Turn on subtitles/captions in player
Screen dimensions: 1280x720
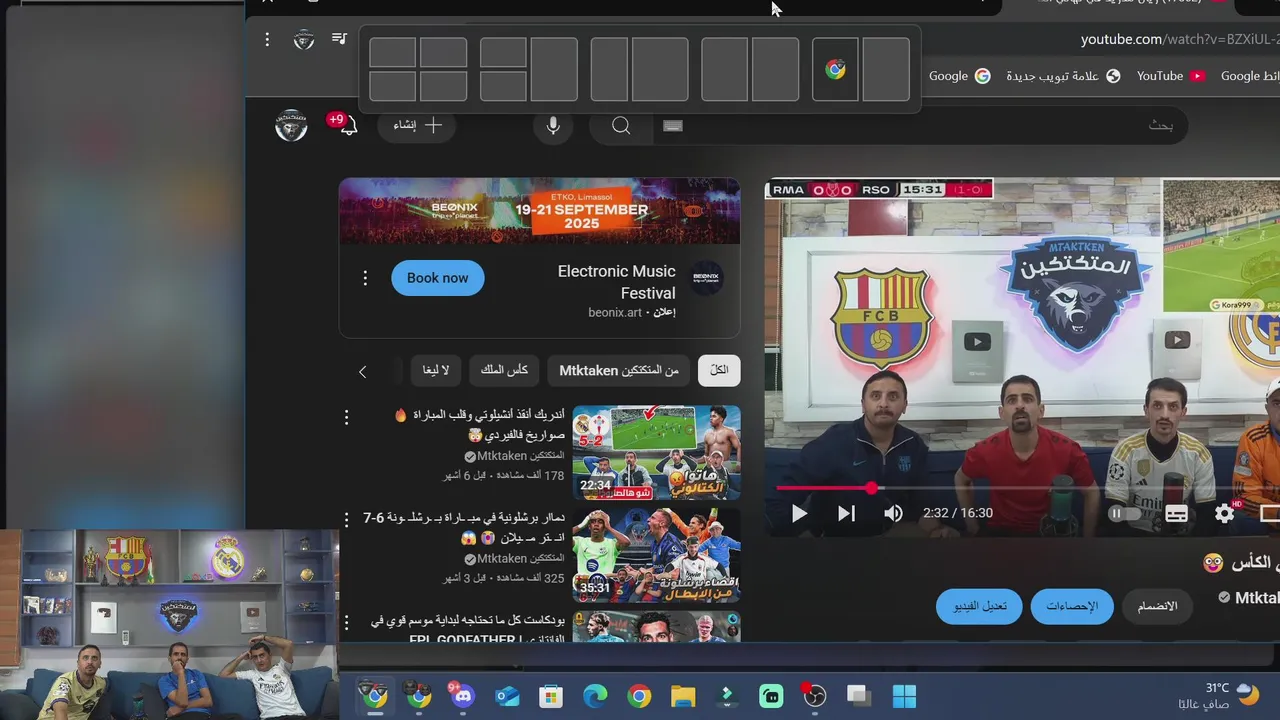(1176, 513)
